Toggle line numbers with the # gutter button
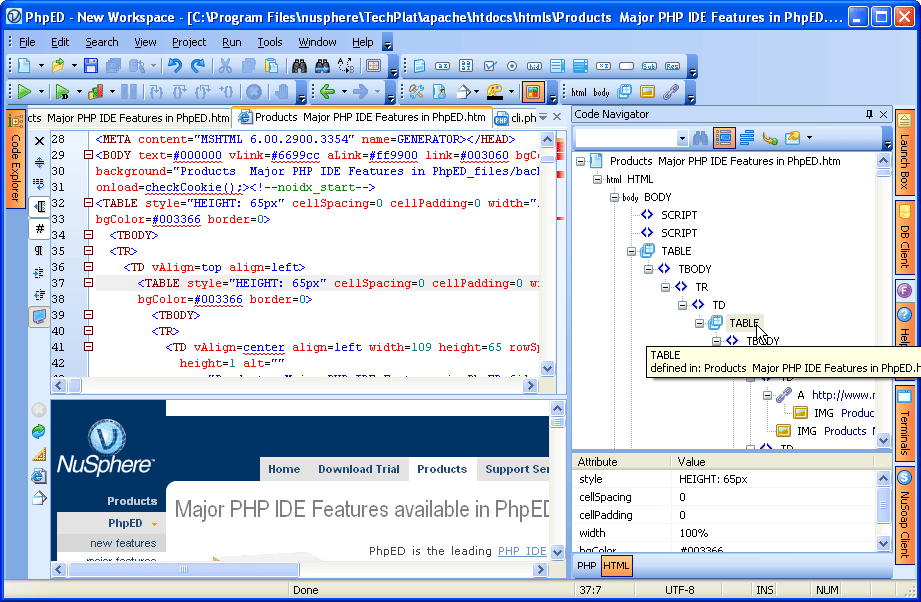Screen dimensions: 921x602 [x=39, y=228]
